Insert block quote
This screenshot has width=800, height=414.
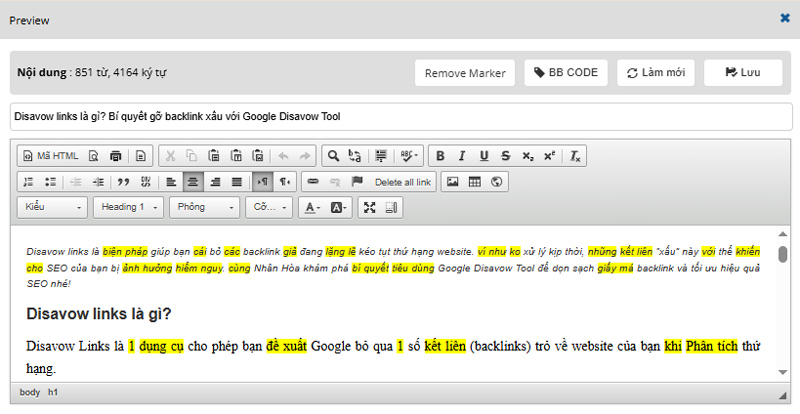coord(125,182)
